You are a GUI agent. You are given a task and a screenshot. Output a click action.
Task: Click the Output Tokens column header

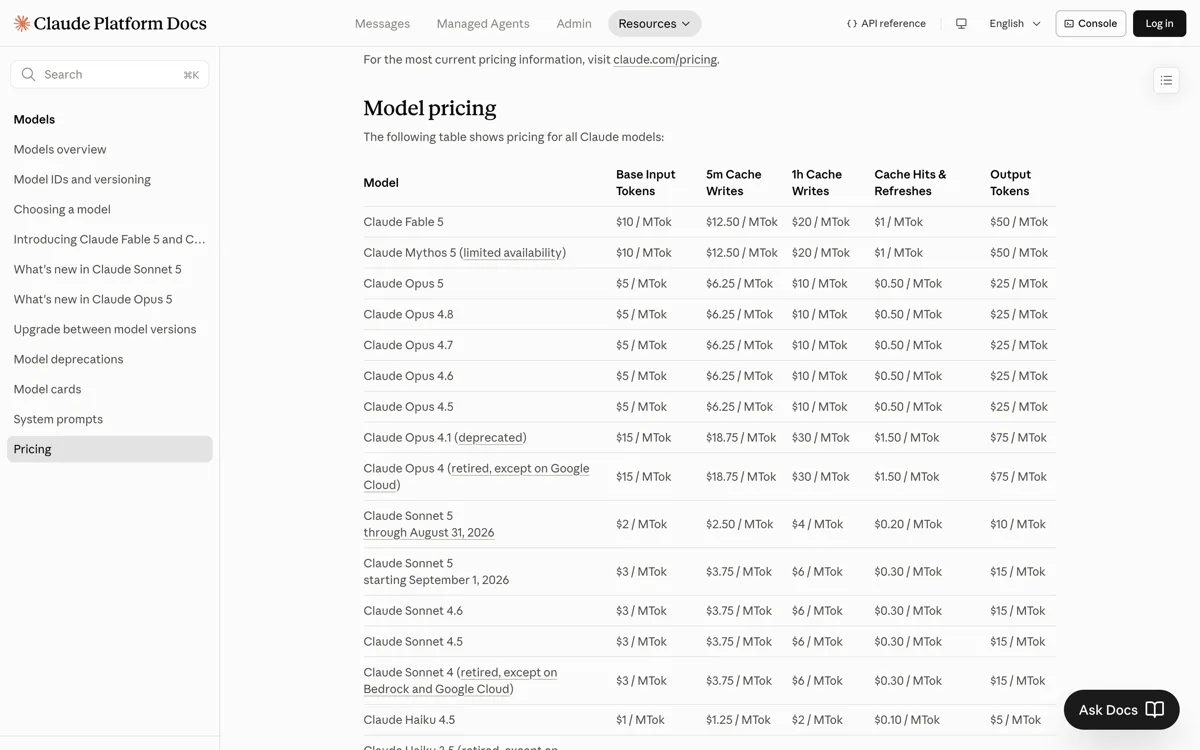click(x=1010, y=182)
